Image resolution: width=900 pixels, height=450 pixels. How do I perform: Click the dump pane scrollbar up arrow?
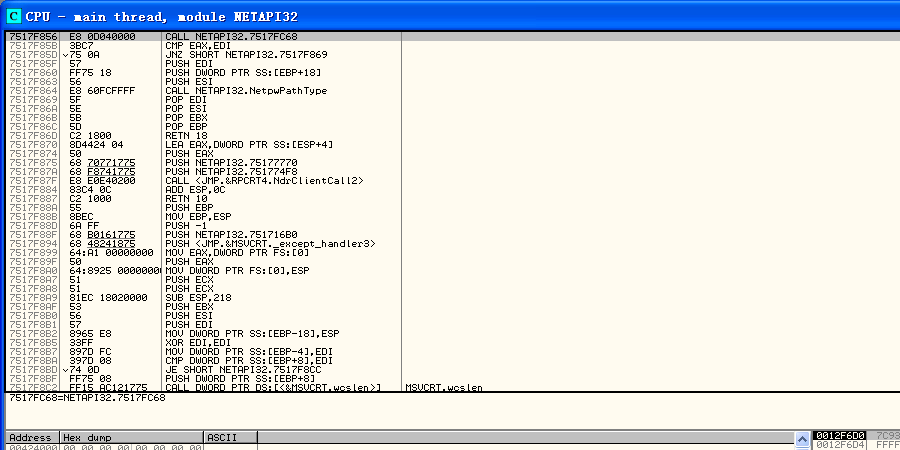point(800,438)
